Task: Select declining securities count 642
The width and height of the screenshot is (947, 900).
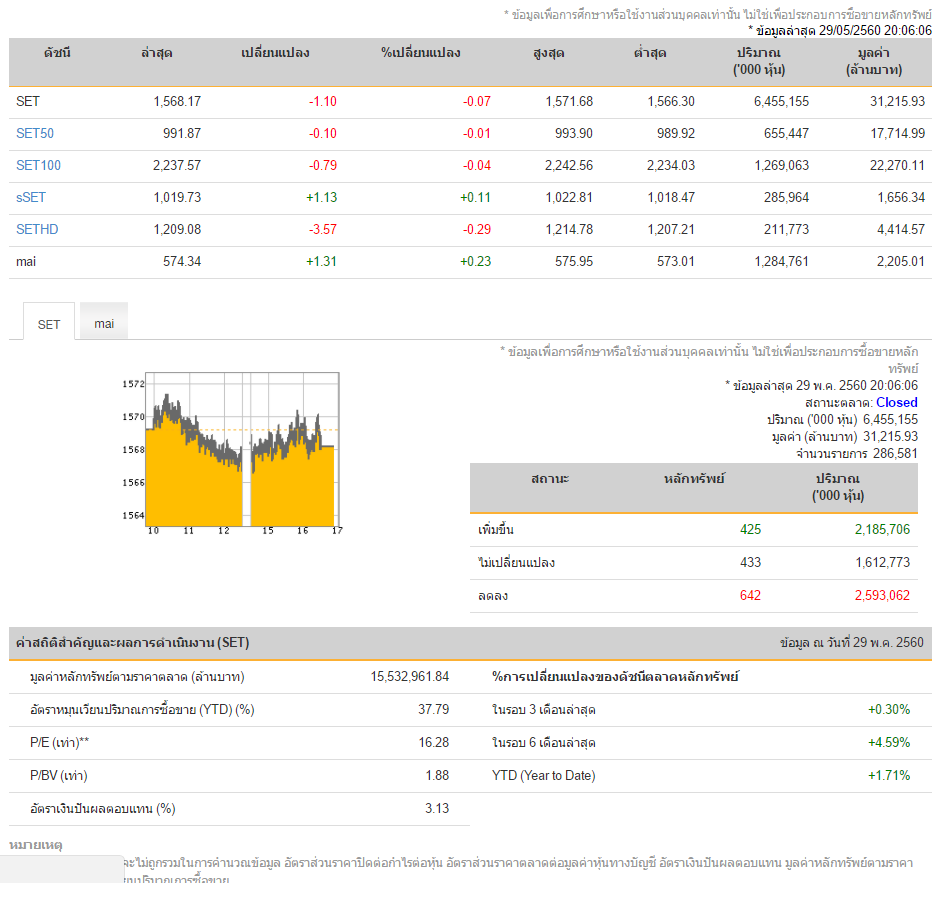Action: [x=751, y=596]
